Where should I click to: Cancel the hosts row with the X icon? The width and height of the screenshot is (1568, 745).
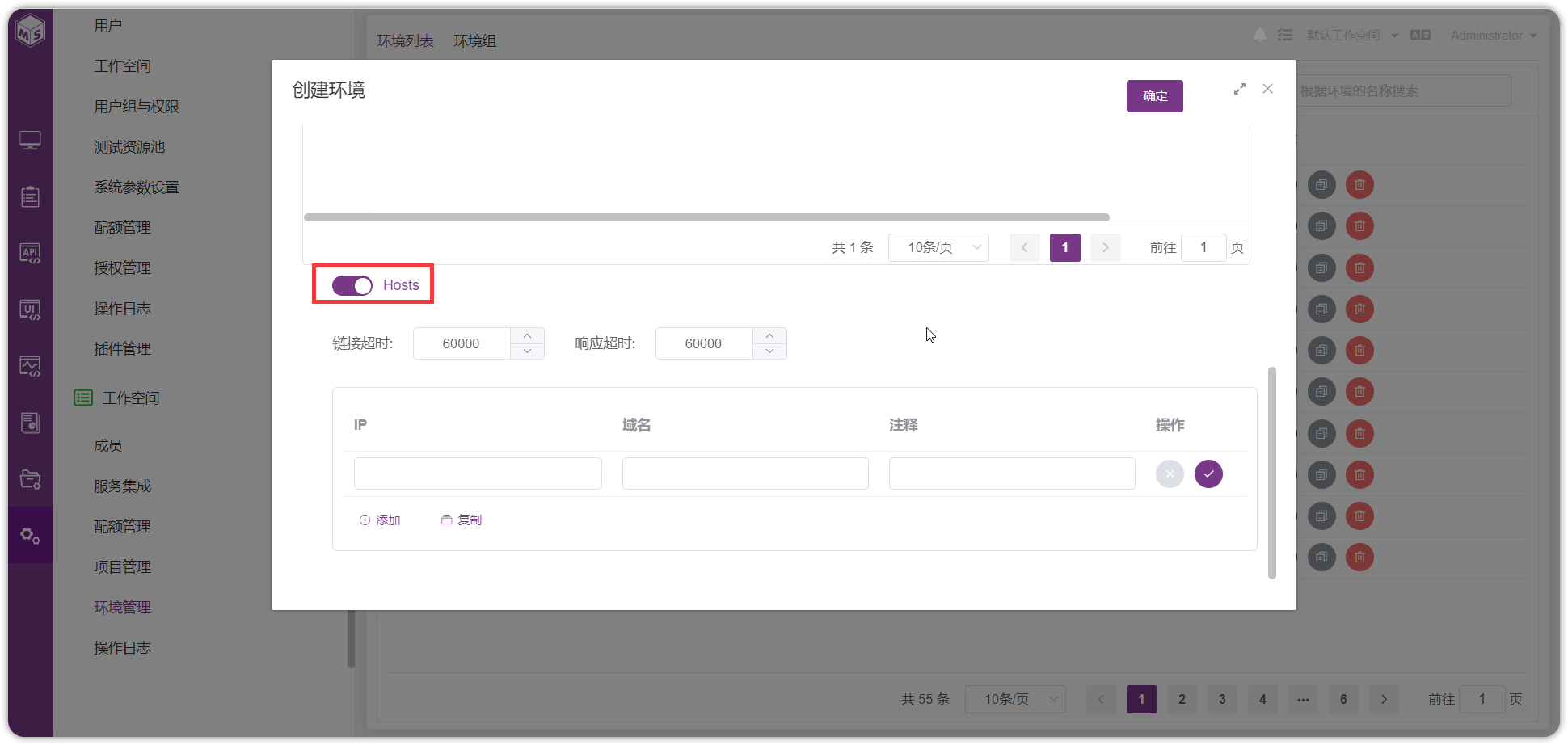[x=1170, y=474]
